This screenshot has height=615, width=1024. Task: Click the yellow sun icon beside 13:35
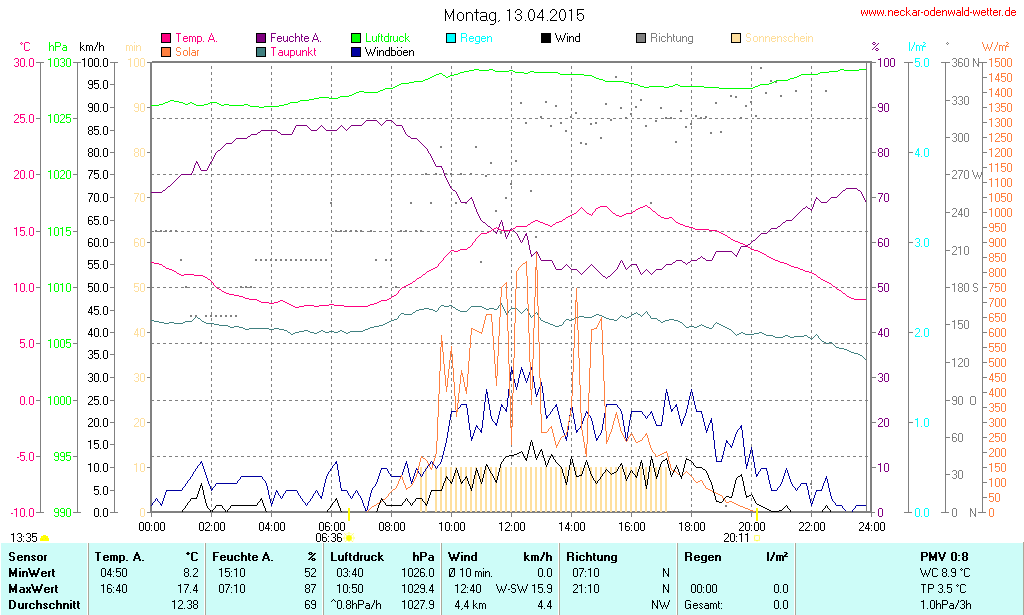click(45, 537)
